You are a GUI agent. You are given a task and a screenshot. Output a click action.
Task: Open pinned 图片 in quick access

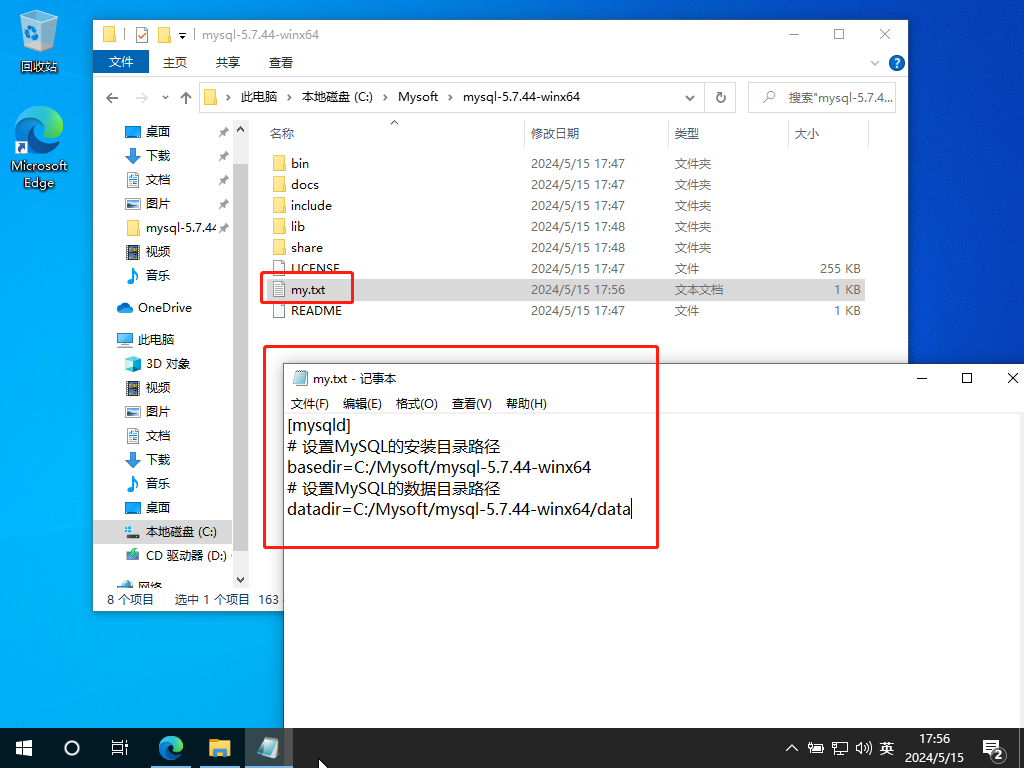coord(157,204)
